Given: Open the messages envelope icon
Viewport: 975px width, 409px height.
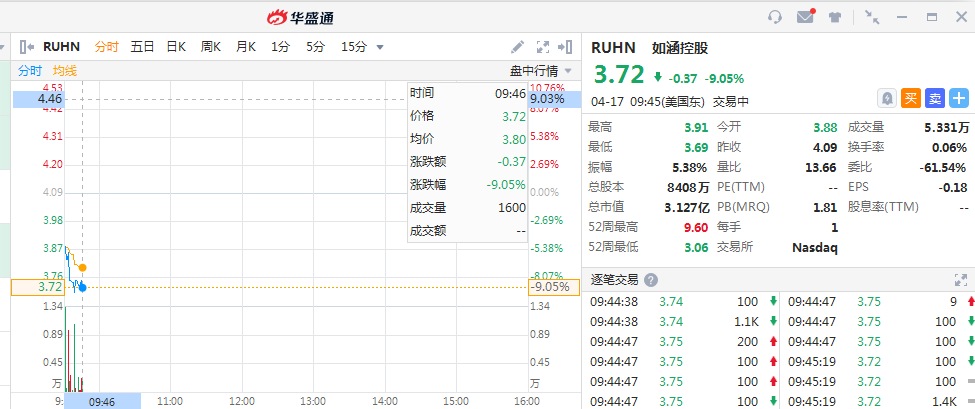Looking at the screenshot, I should tap(806, 16).
